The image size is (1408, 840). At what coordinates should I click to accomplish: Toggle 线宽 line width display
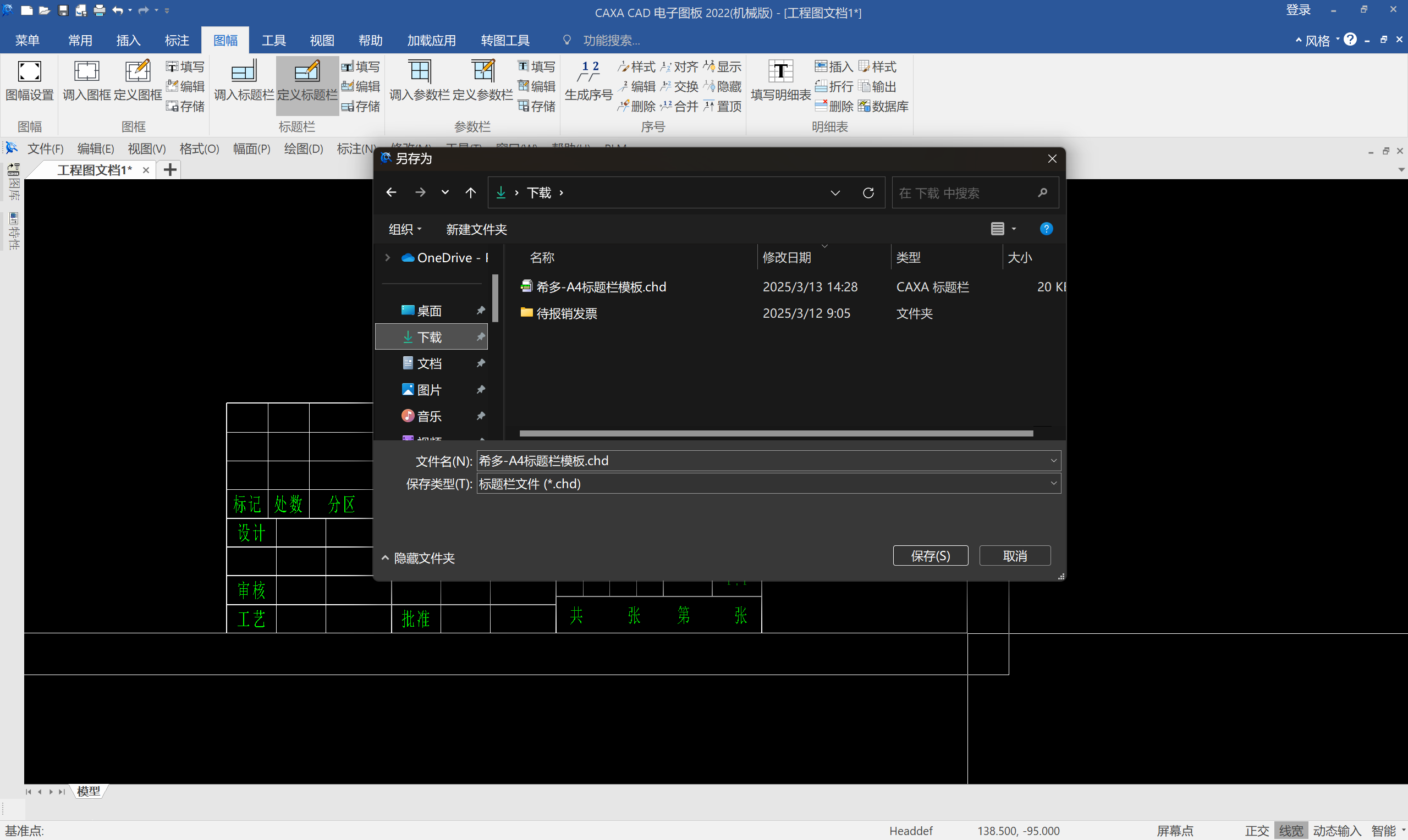[1291, 830]
